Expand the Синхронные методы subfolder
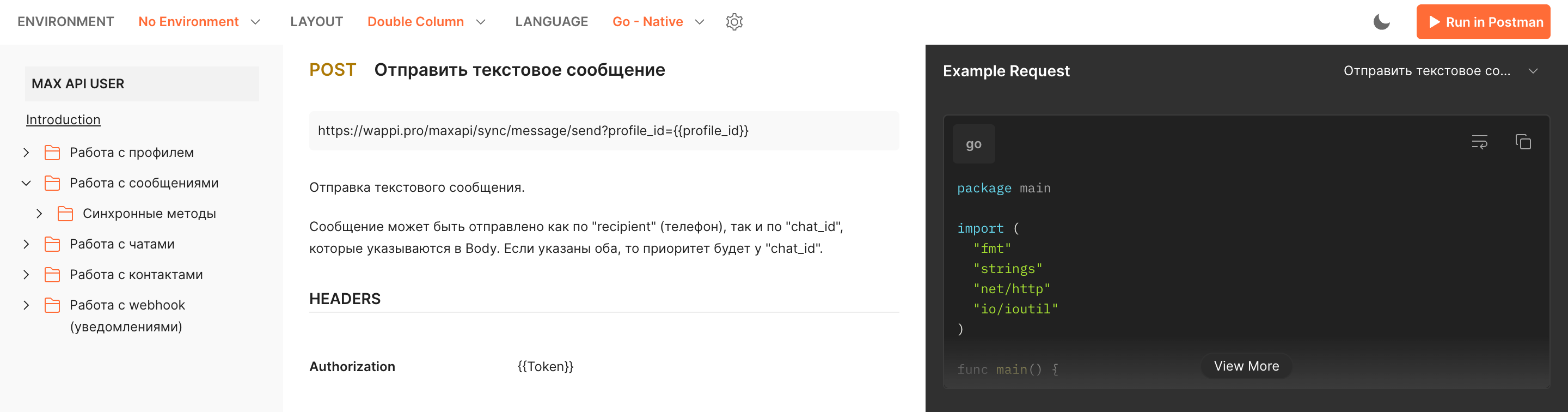This screenshot has height=412, width=1568. click(40, 213)
